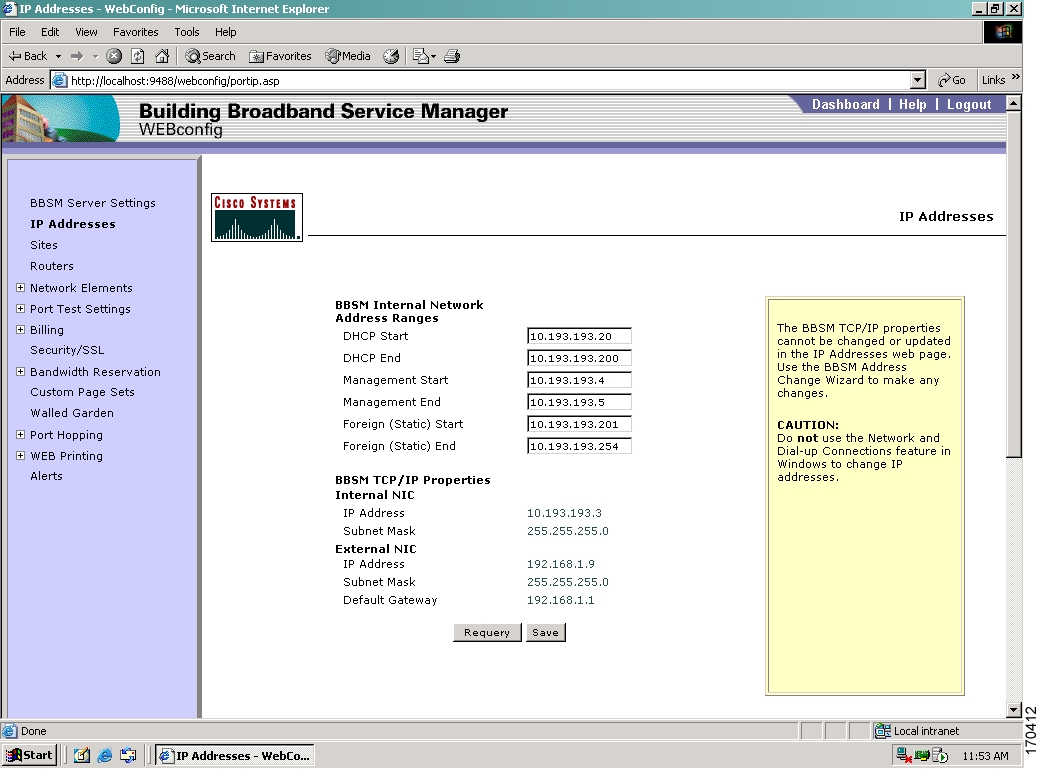The image size is (1049, 783).
Task: Click the Save button
Action: point(545,633)
